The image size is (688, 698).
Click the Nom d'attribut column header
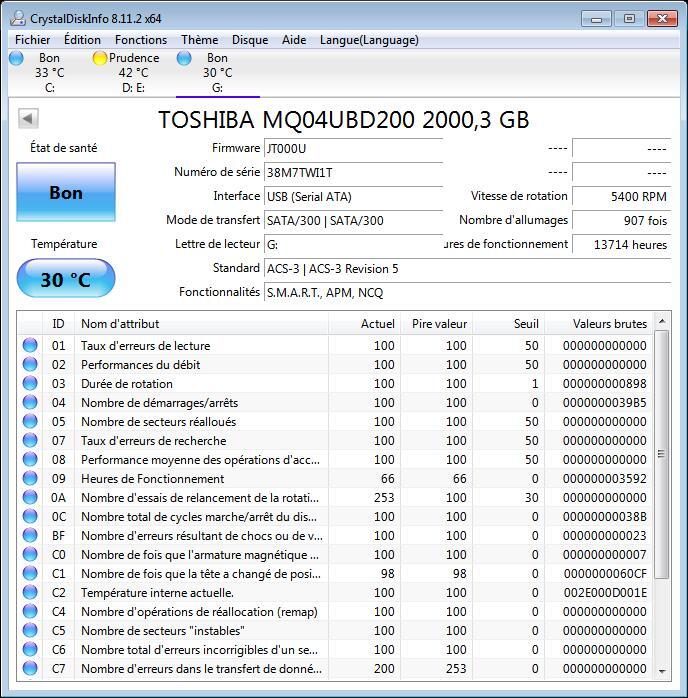click(x=201, y=324)
